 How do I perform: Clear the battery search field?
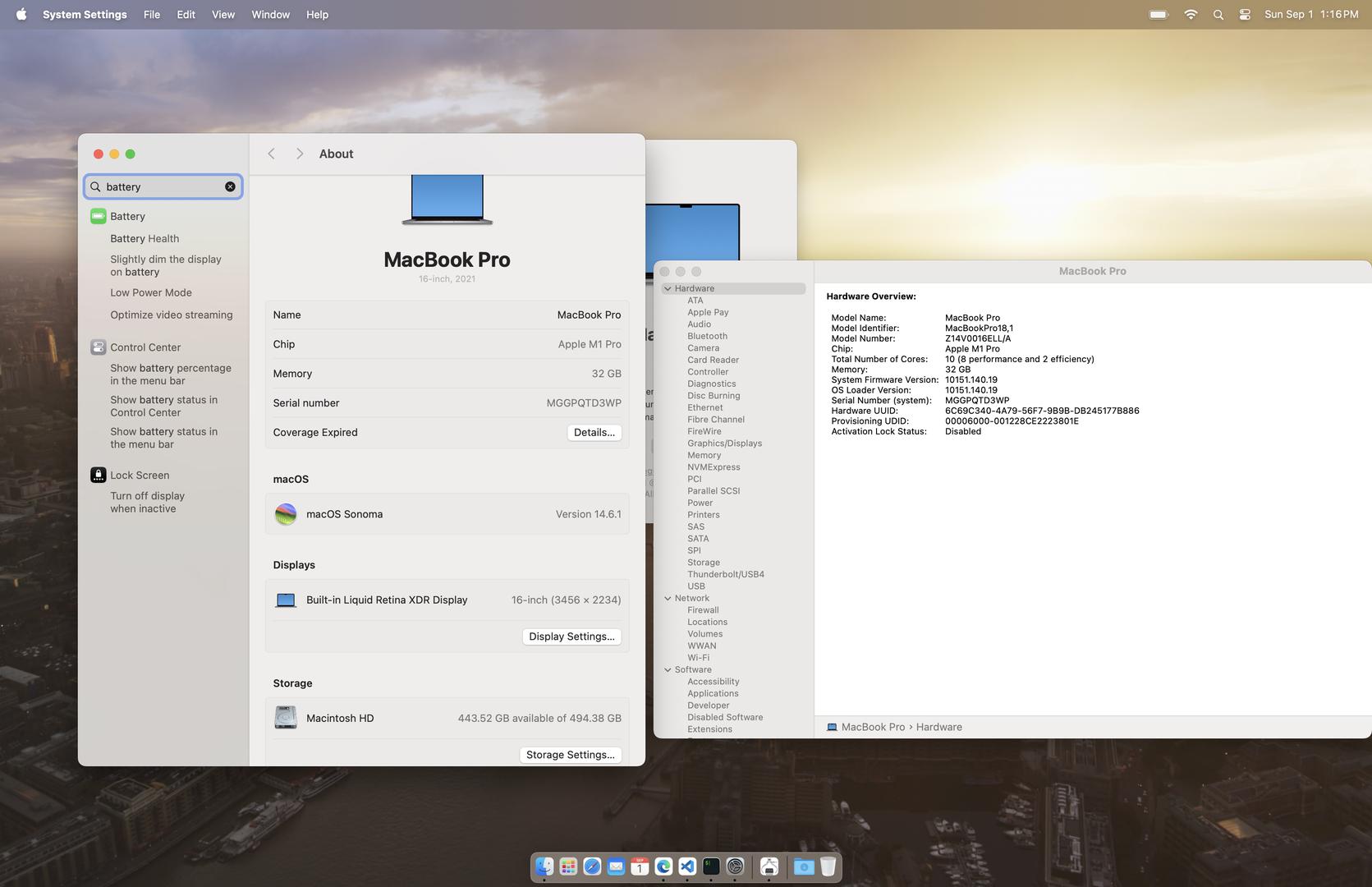(x=230, y=186)
